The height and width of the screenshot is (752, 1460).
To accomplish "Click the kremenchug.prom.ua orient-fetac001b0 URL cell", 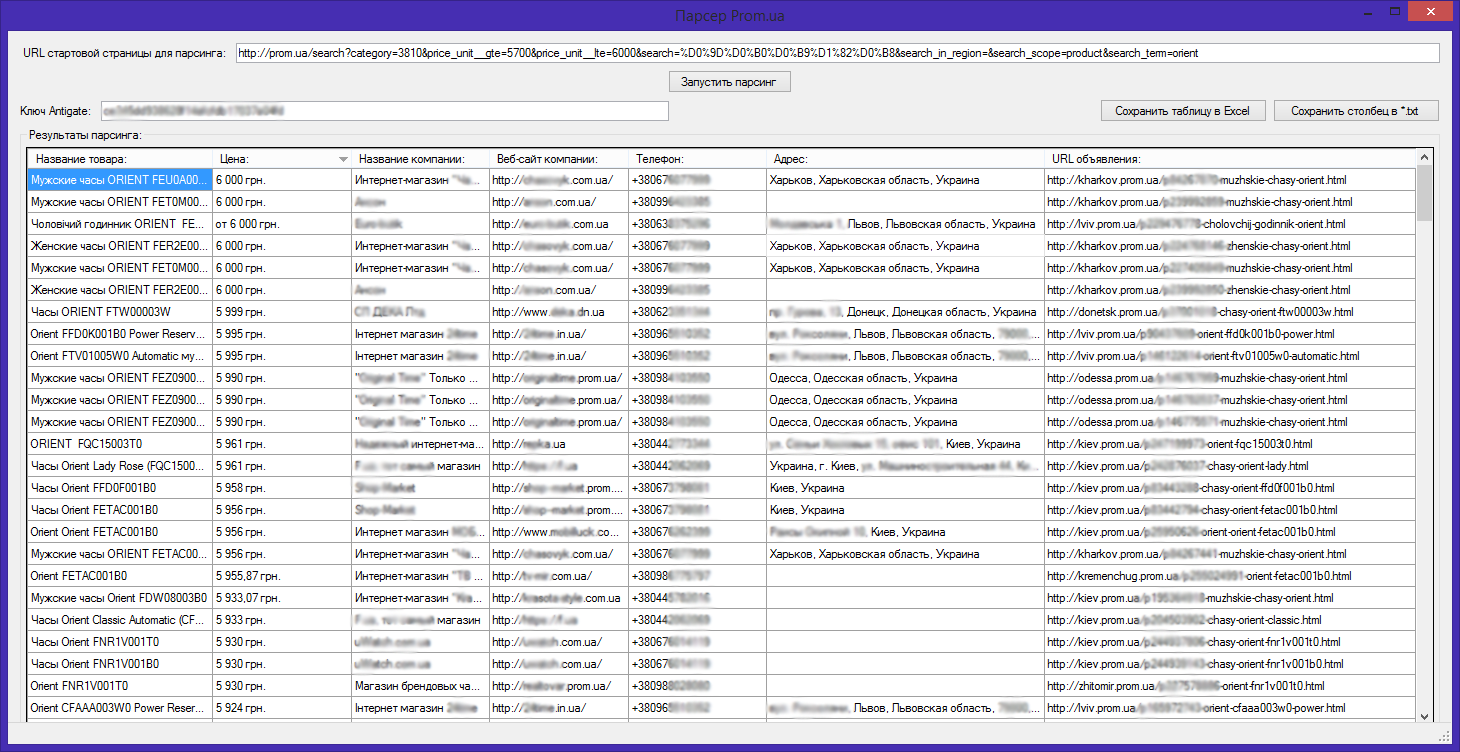I will tap(1230, 576).
